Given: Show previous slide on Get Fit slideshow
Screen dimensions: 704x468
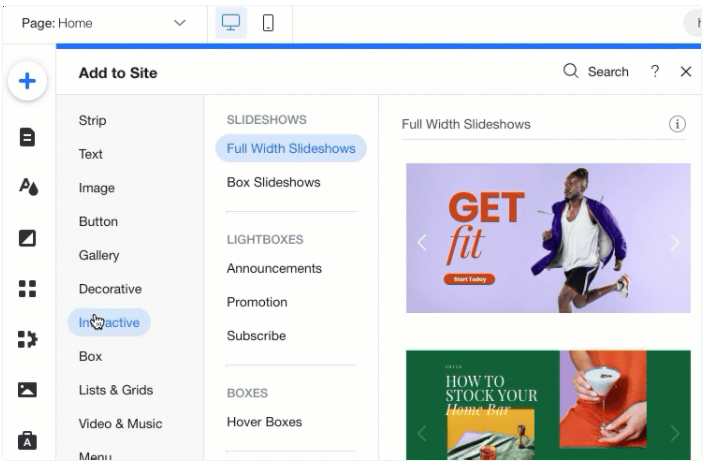Looking at the screenshot, I should pos(422,242).
